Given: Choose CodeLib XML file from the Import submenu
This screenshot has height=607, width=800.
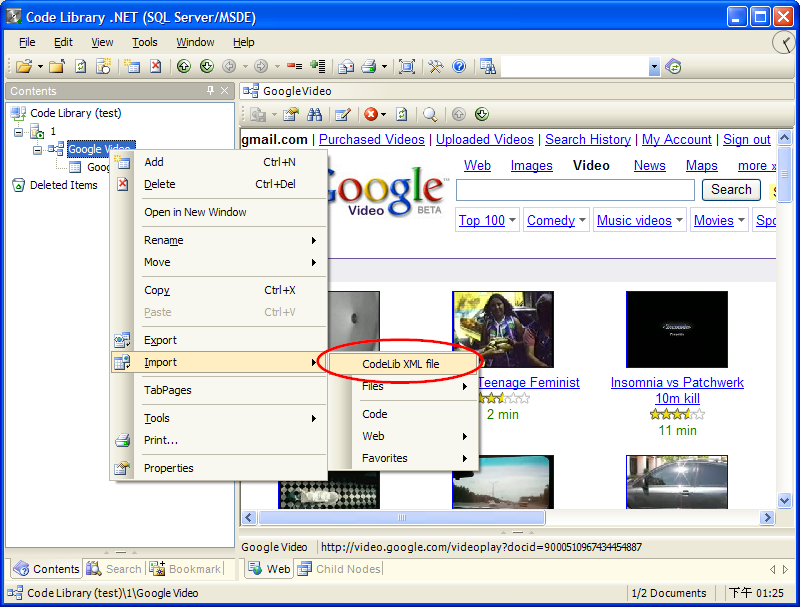Looking at the screenshot, I should pos(403,364).
